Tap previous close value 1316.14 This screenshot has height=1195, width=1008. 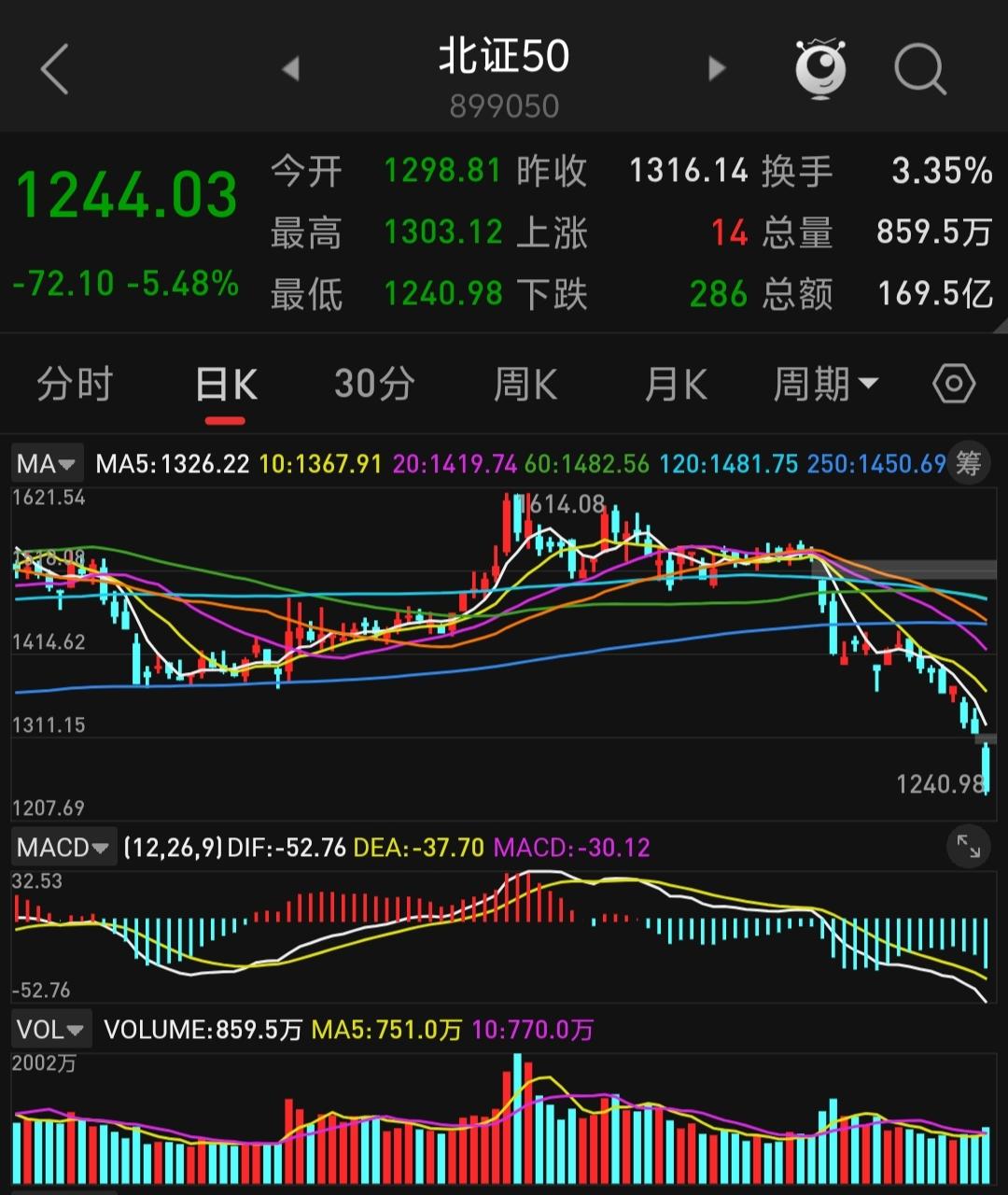tap(689, 171)
